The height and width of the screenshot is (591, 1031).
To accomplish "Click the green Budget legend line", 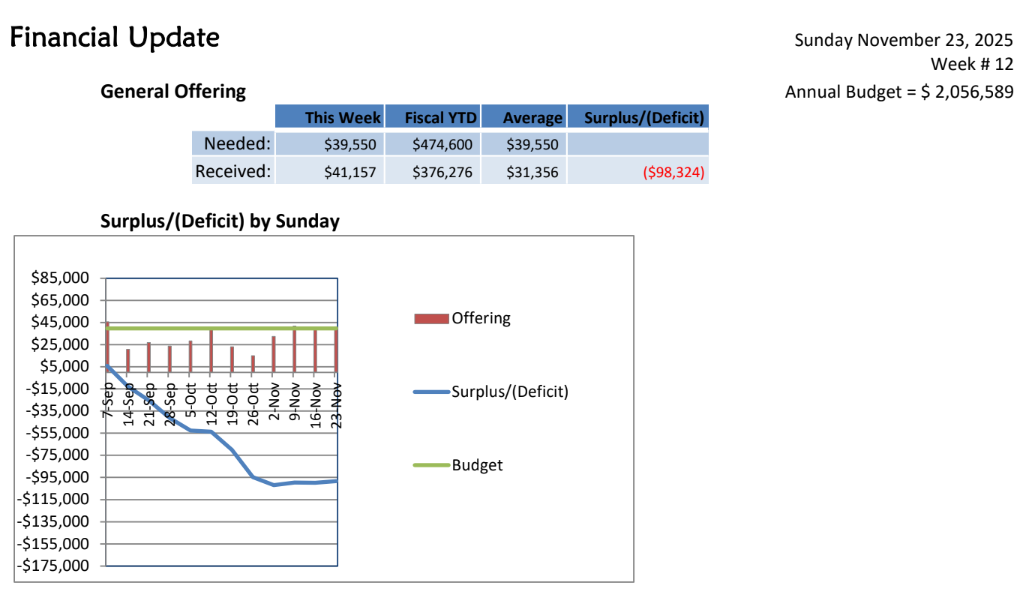I will click(431, 465).
